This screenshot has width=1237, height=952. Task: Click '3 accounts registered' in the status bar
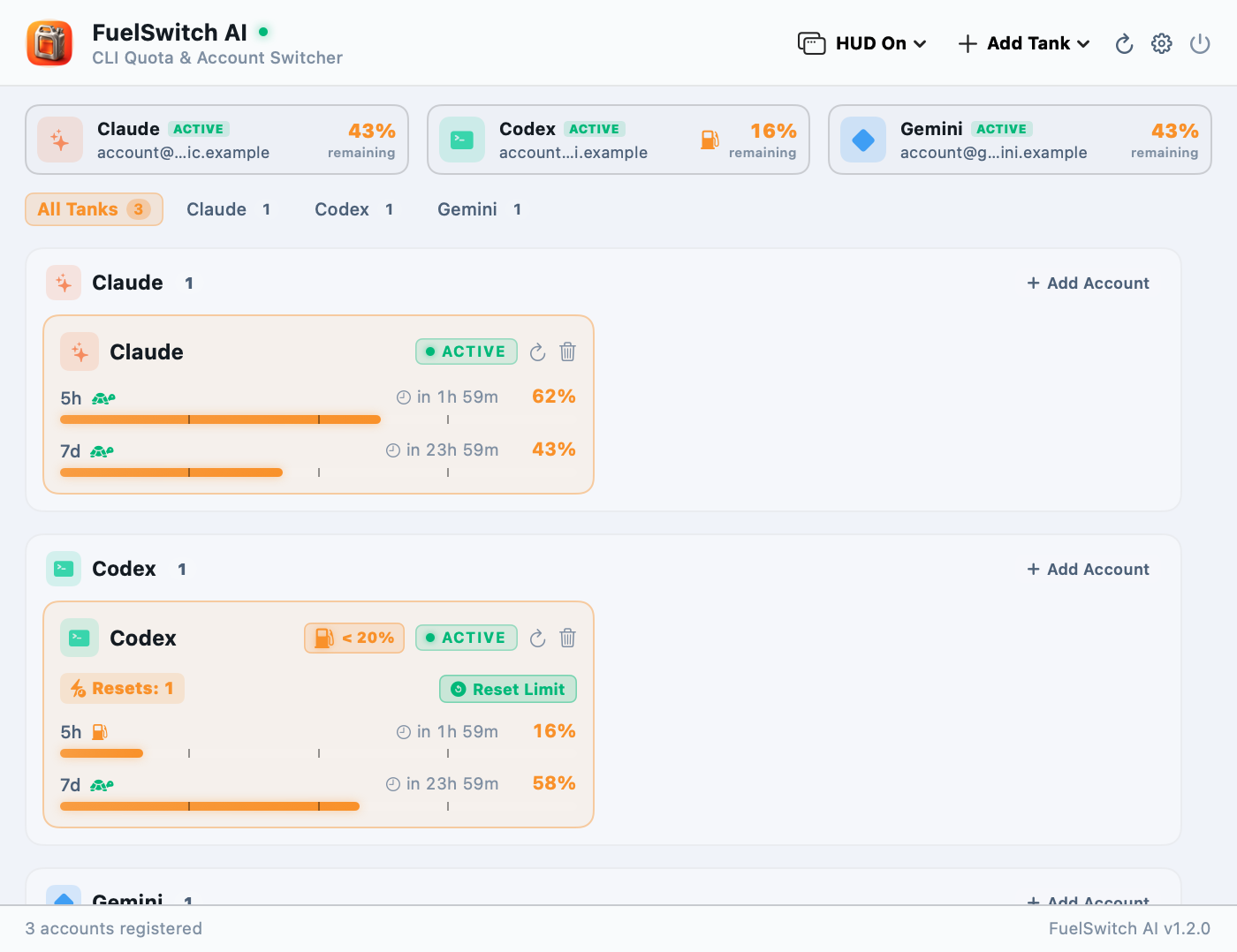(114, 928)
